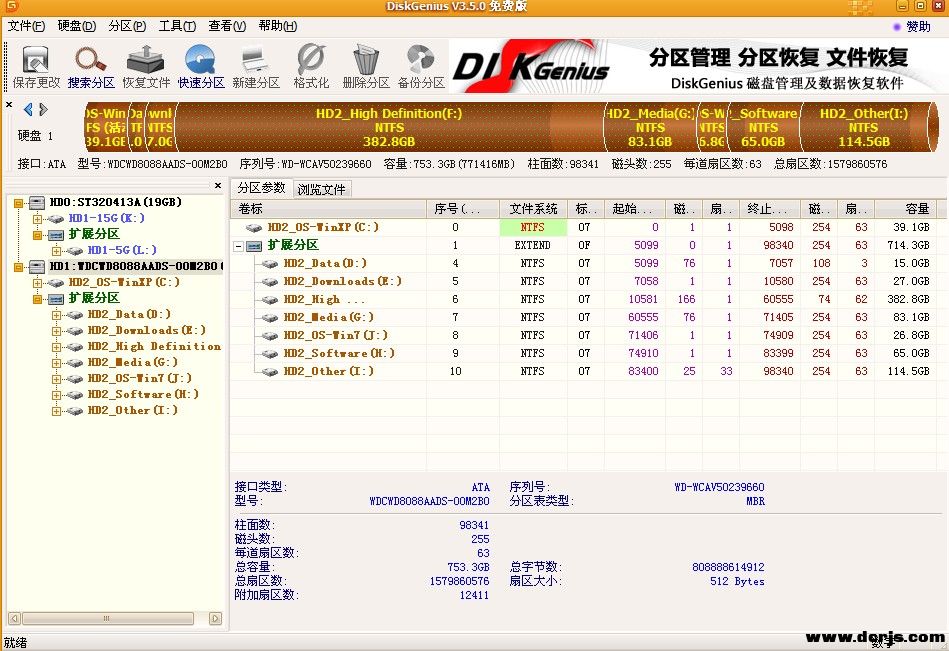Collapse the HD0:ST320413A disk tree node
Screen dimensions: 949x651
(19, 202)
